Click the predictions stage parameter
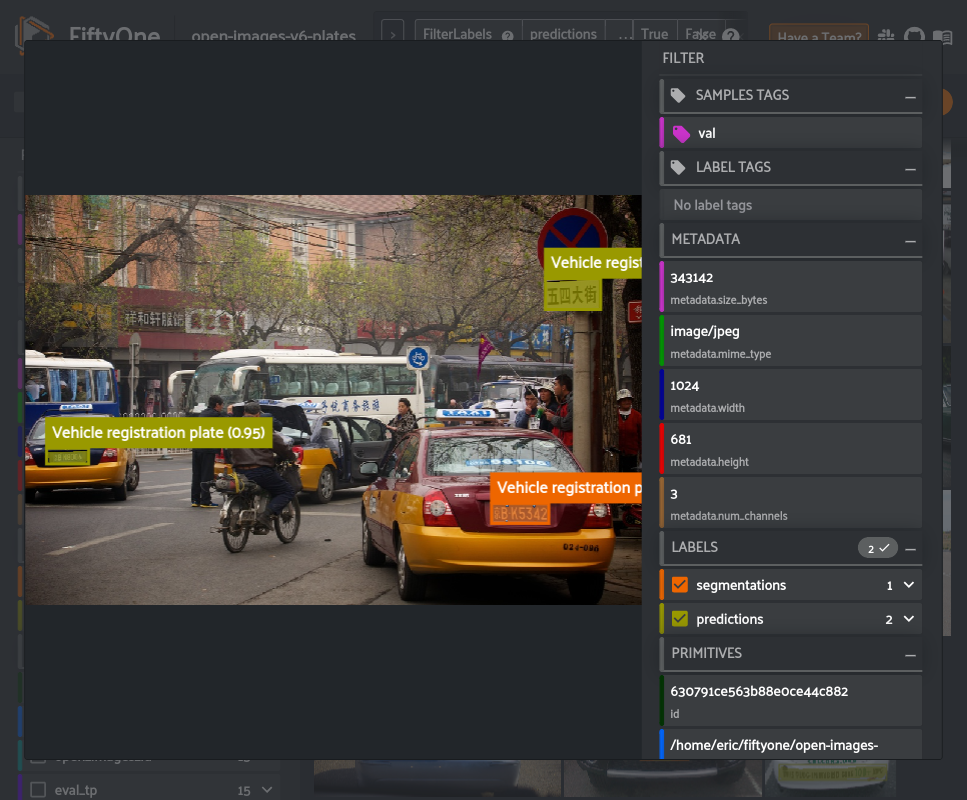The width and height of the screenshot is (967, 800). (x=563, y=34)
